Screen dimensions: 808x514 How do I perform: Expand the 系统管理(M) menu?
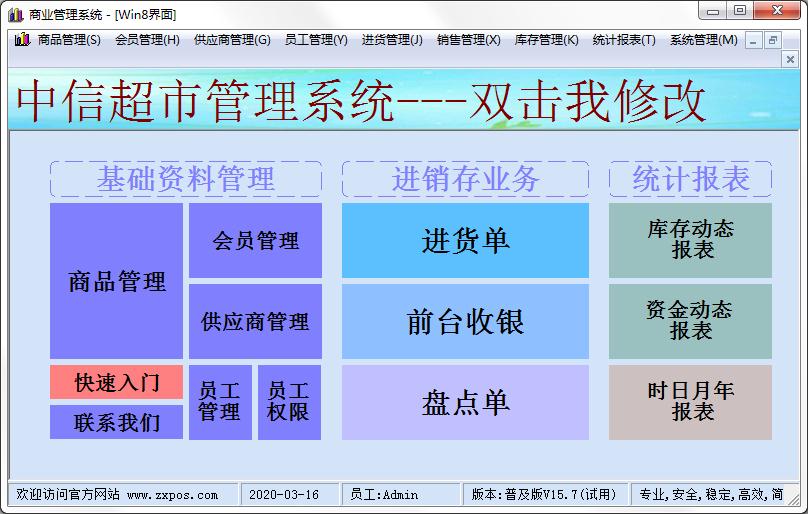coord(703,40)
